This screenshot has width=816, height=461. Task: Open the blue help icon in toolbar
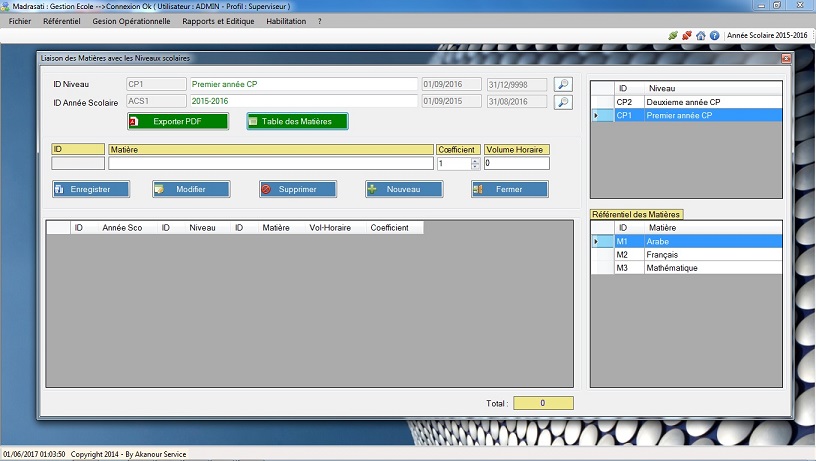pos(715,35)
